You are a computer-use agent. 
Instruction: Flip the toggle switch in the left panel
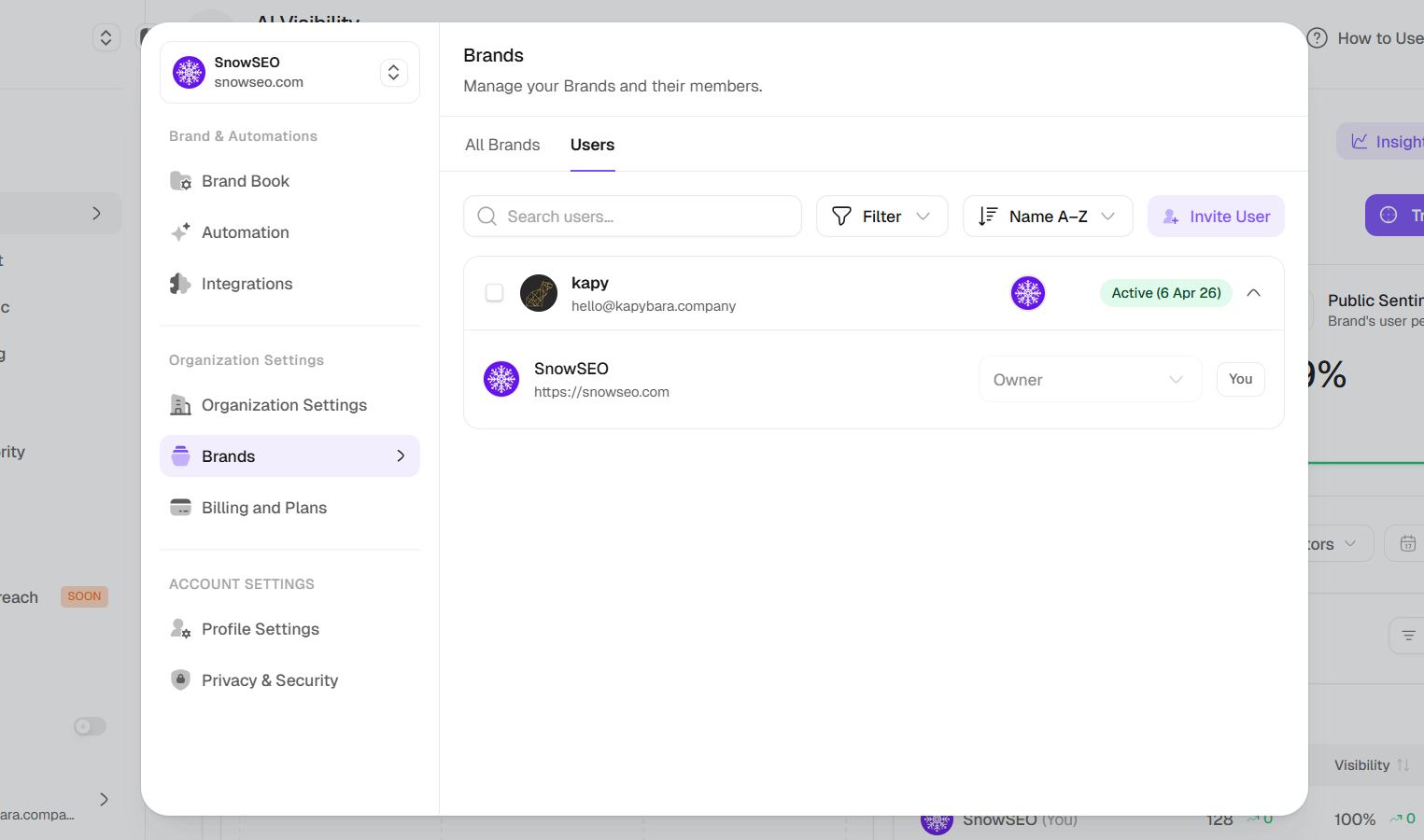(89, 725)
